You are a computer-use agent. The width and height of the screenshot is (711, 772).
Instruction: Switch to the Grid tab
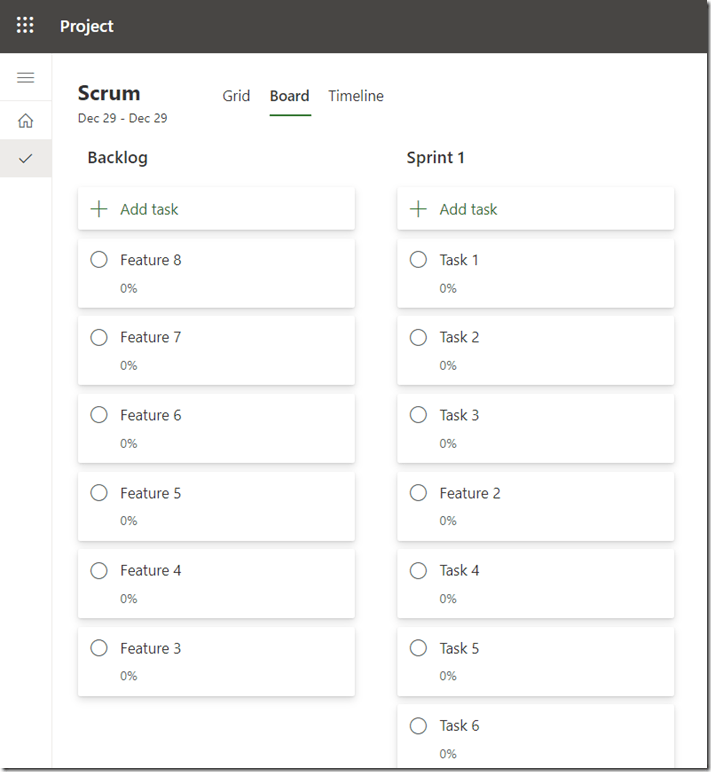click(x=236, y=96)
